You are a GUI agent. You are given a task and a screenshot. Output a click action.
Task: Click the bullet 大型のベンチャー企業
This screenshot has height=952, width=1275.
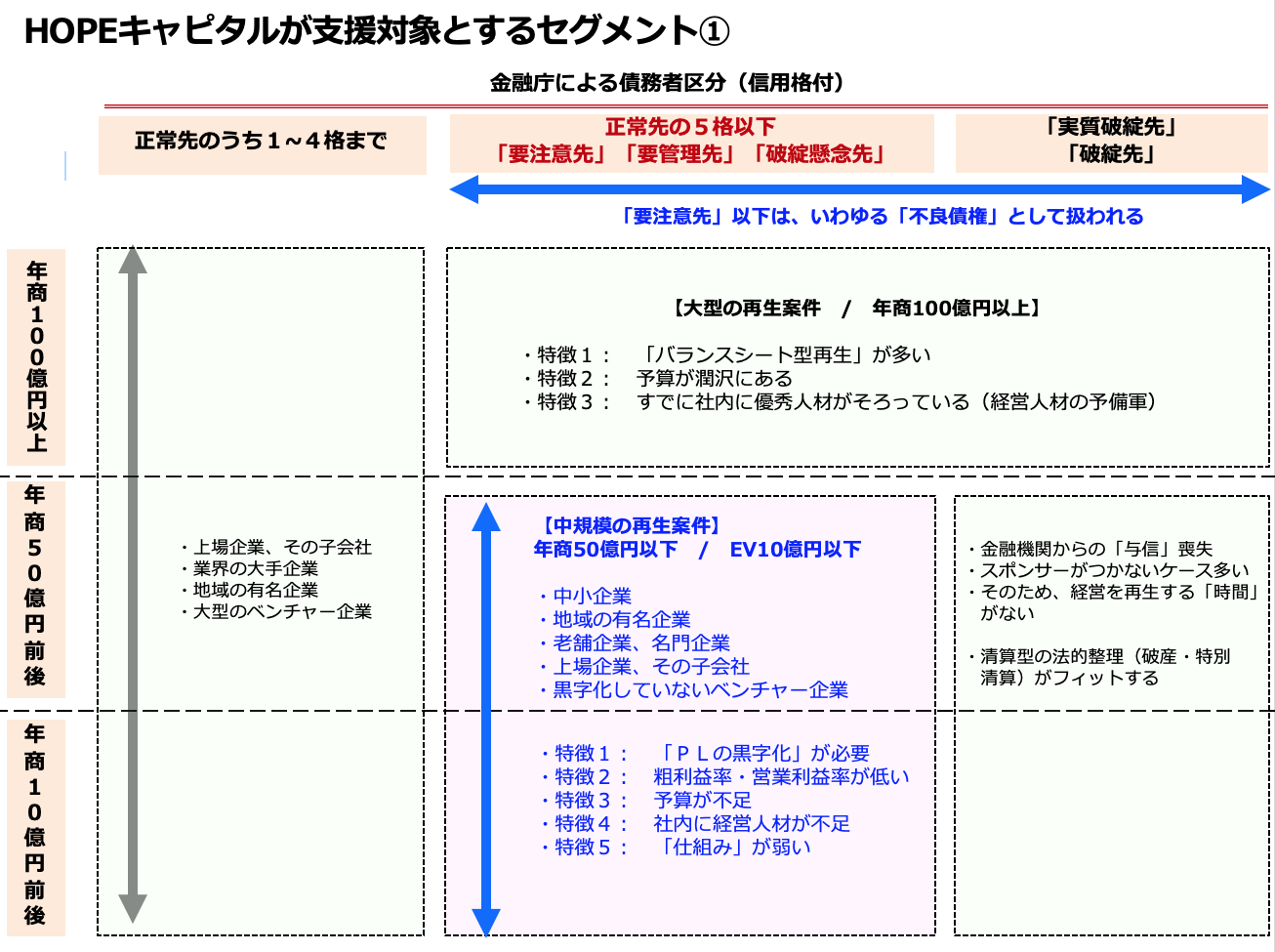275,611
